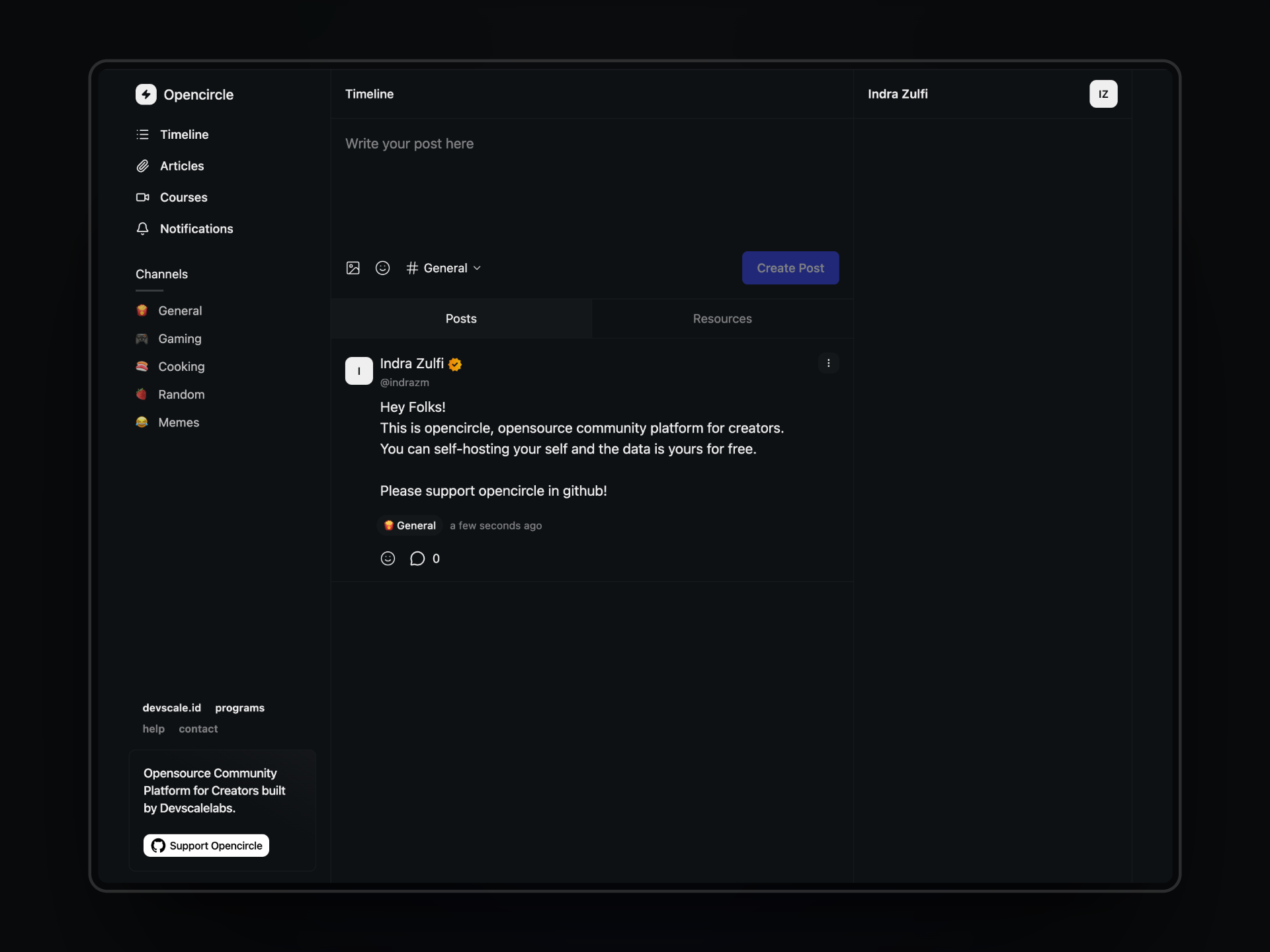The width and height of the screenshot is (1270, 952).
Task: Add an emoji reaction to Indra's post
Action: pos(388,559)
